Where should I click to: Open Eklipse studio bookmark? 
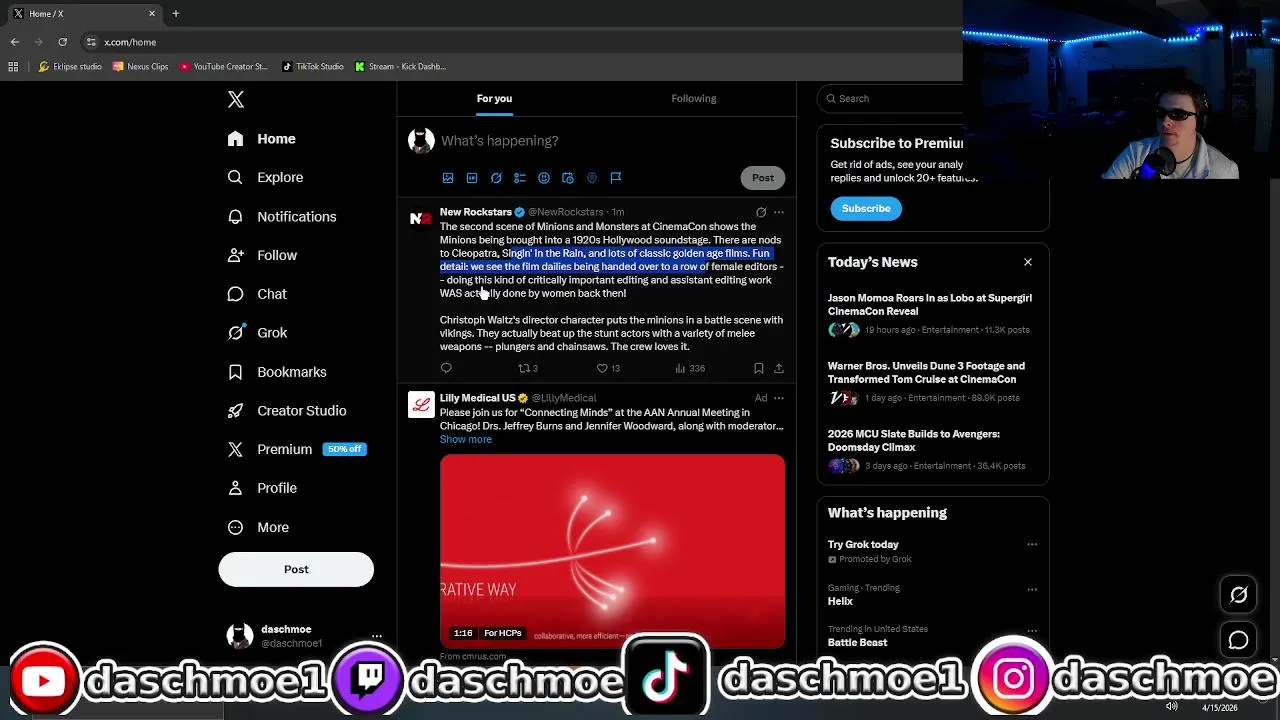coord(70,67)
